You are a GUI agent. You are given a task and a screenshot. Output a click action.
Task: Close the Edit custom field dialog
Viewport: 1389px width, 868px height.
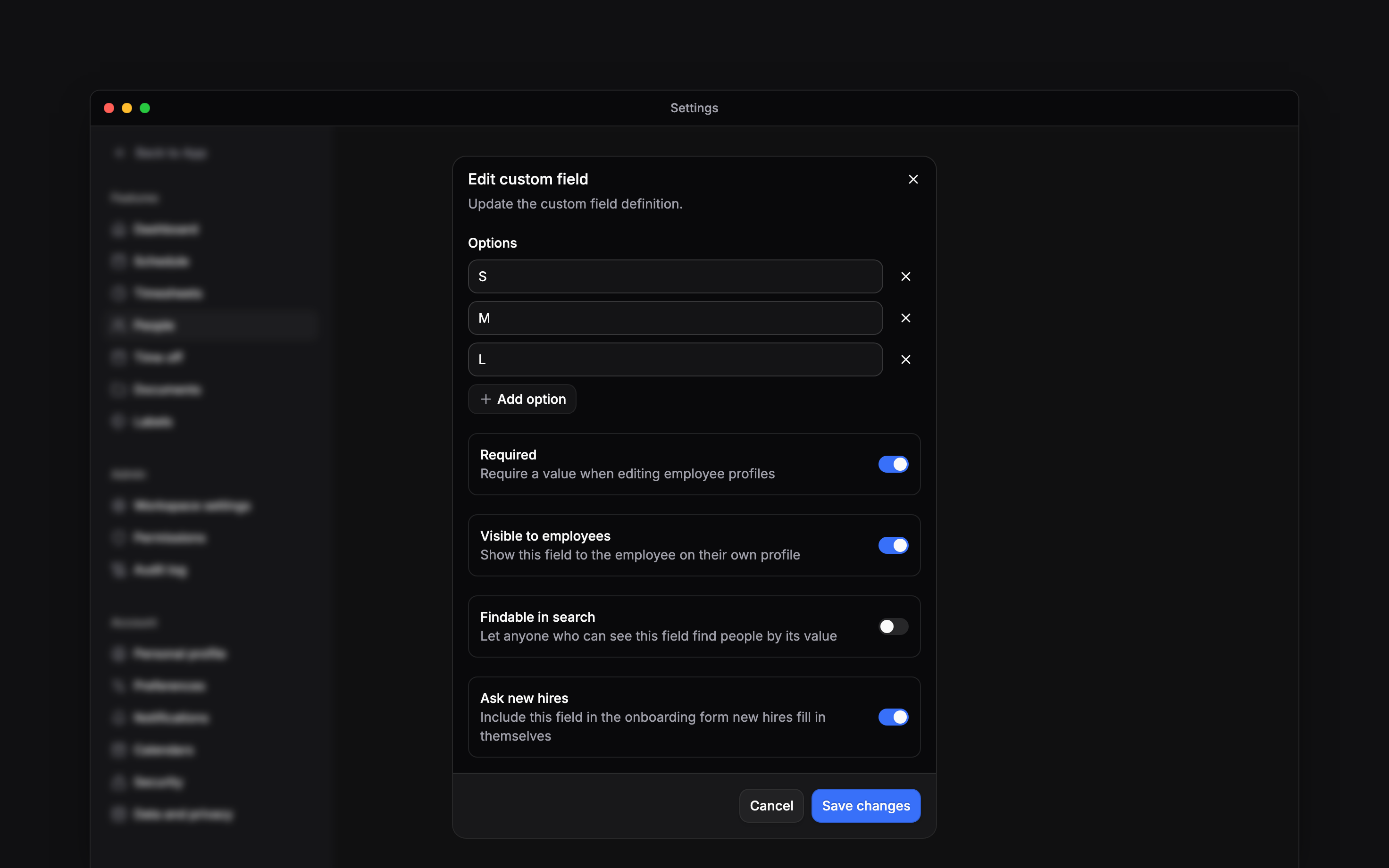coord(913,179)
